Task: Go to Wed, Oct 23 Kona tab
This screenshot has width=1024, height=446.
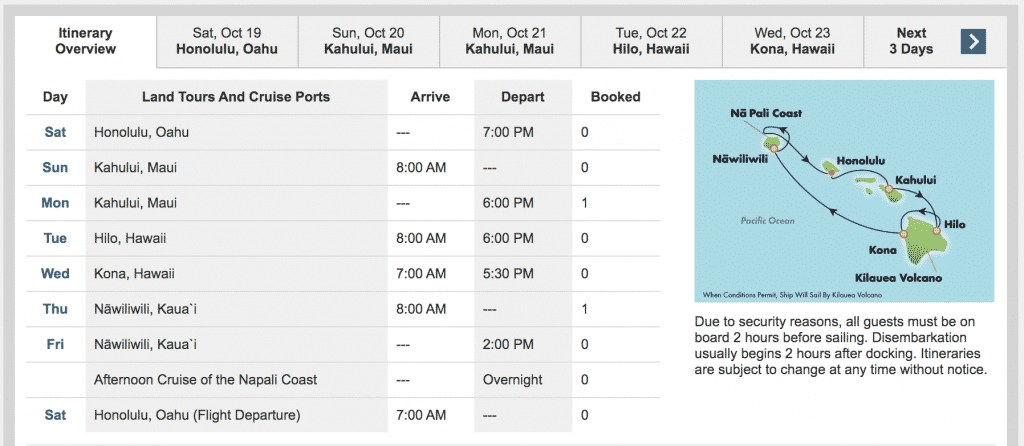Action: (x=792, y=41)
